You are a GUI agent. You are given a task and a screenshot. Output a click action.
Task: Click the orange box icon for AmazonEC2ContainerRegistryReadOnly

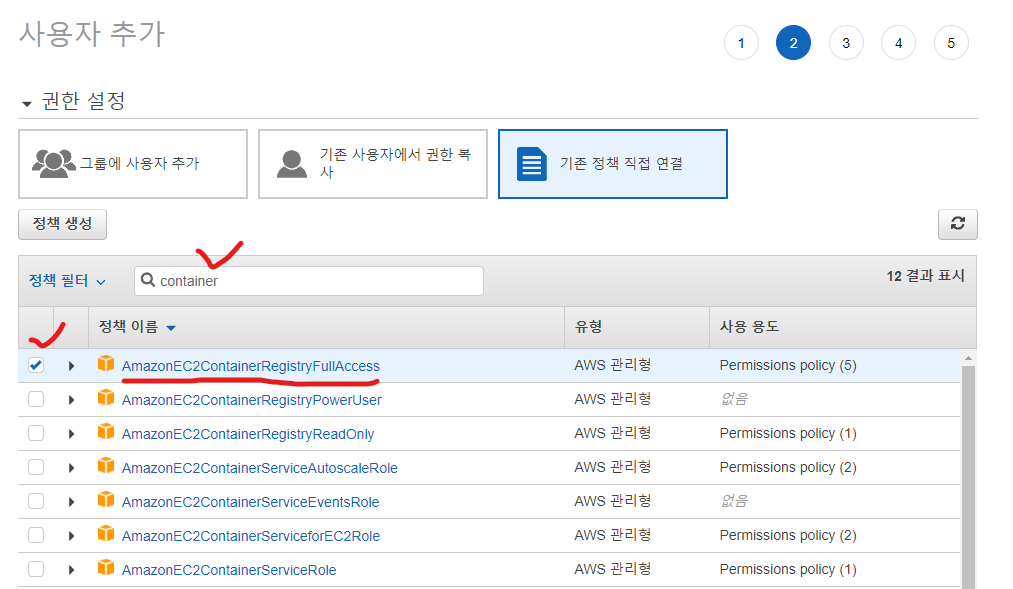[106, 431]
